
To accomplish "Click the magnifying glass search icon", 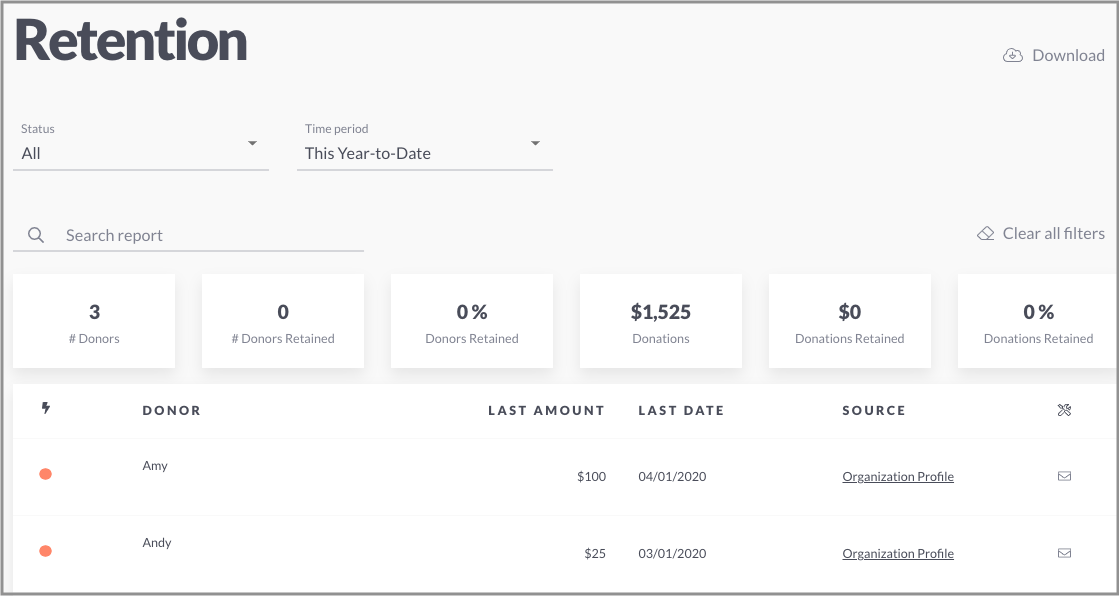I will 36,235.
